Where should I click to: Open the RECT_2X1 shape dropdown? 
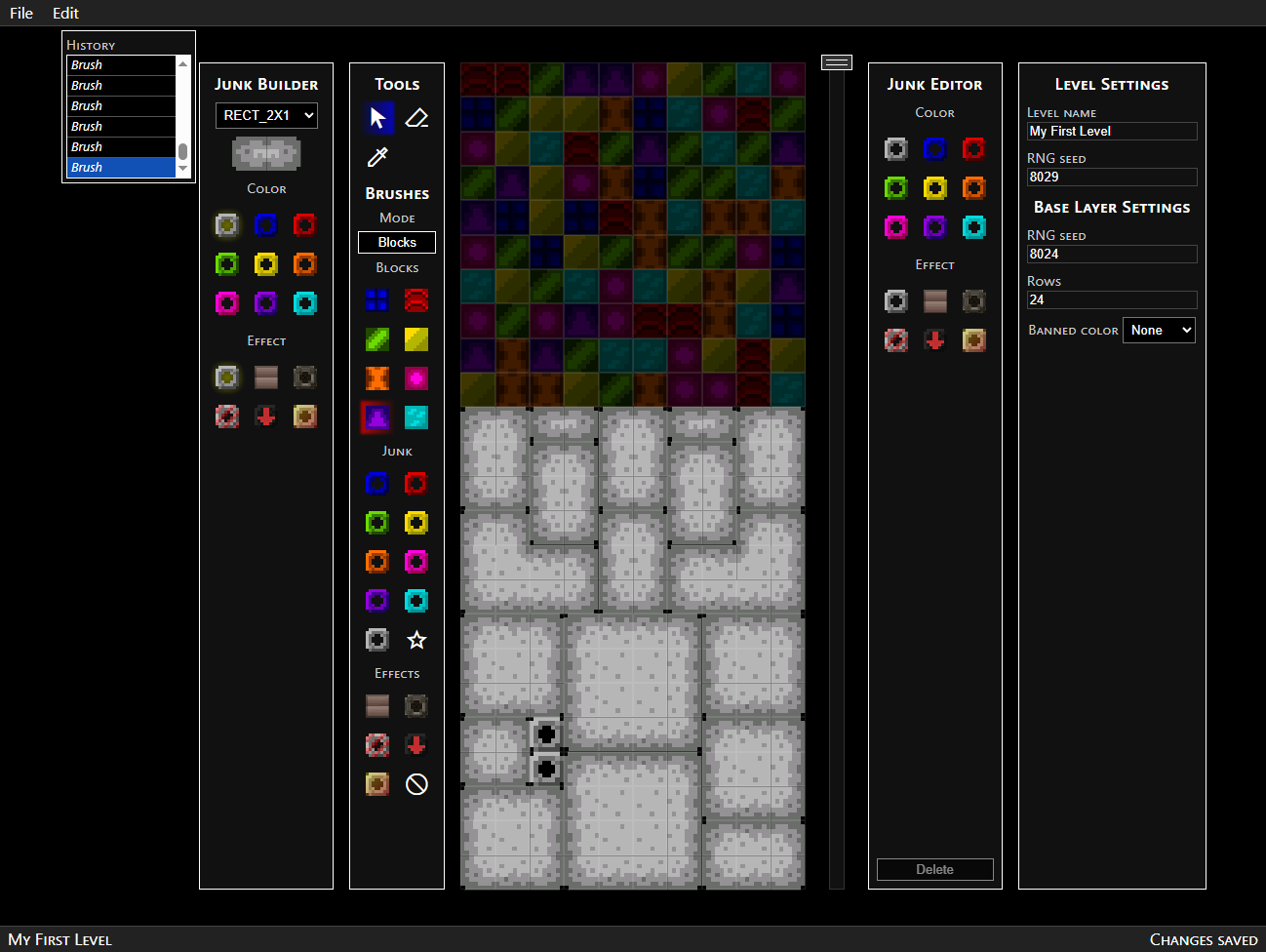(x=266, y=115)
